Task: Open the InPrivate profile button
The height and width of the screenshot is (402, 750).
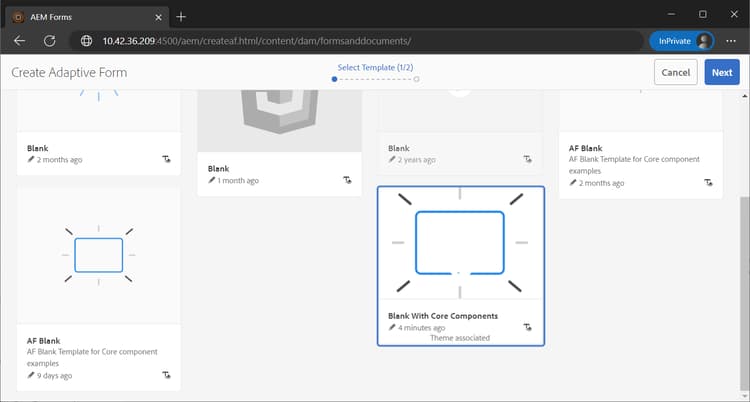Action: (x=682, y=41)
